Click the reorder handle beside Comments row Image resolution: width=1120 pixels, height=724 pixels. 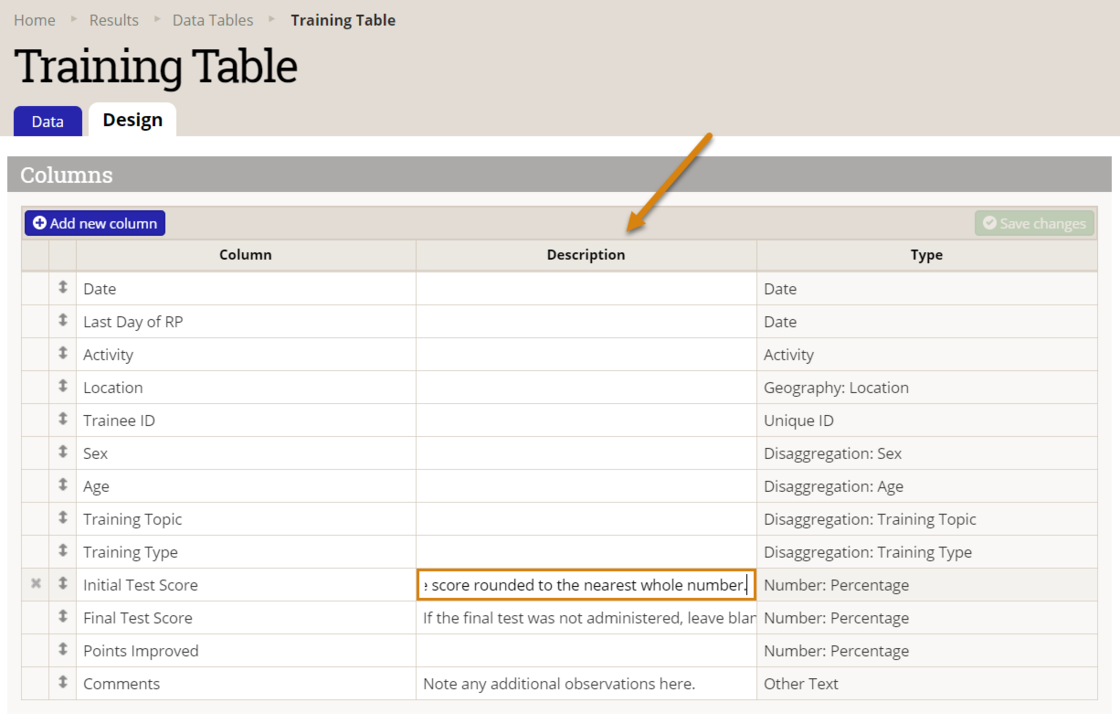tap(62, 683)
